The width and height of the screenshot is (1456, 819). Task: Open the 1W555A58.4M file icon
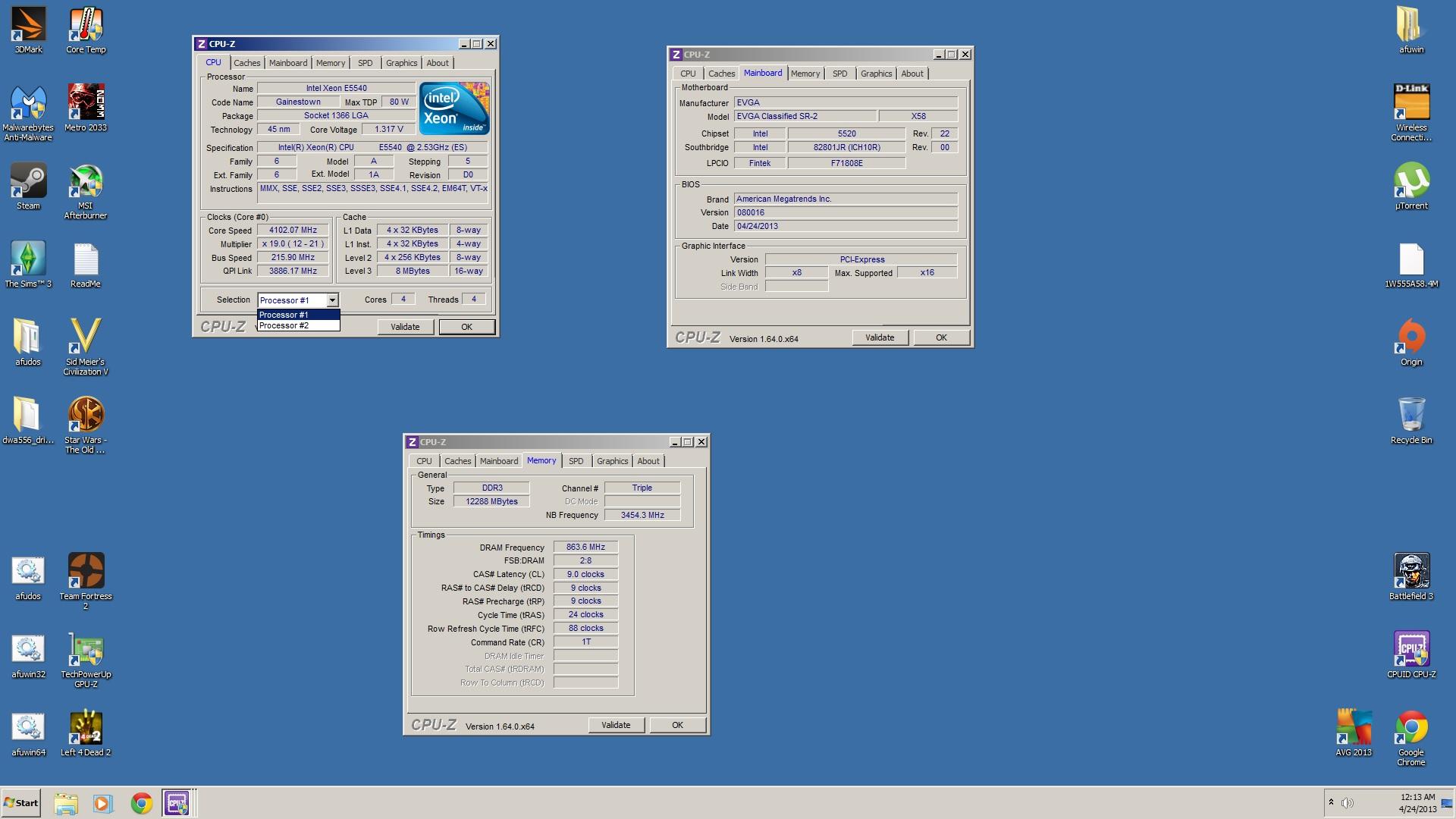point(1411,264)
